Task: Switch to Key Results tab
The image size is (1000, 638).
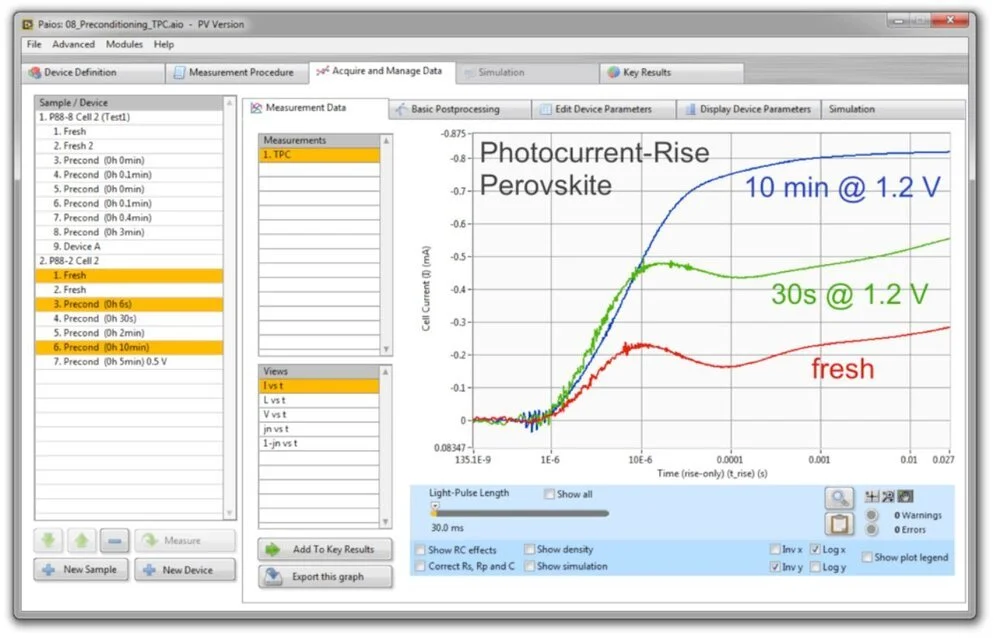Action: [672, 73]
